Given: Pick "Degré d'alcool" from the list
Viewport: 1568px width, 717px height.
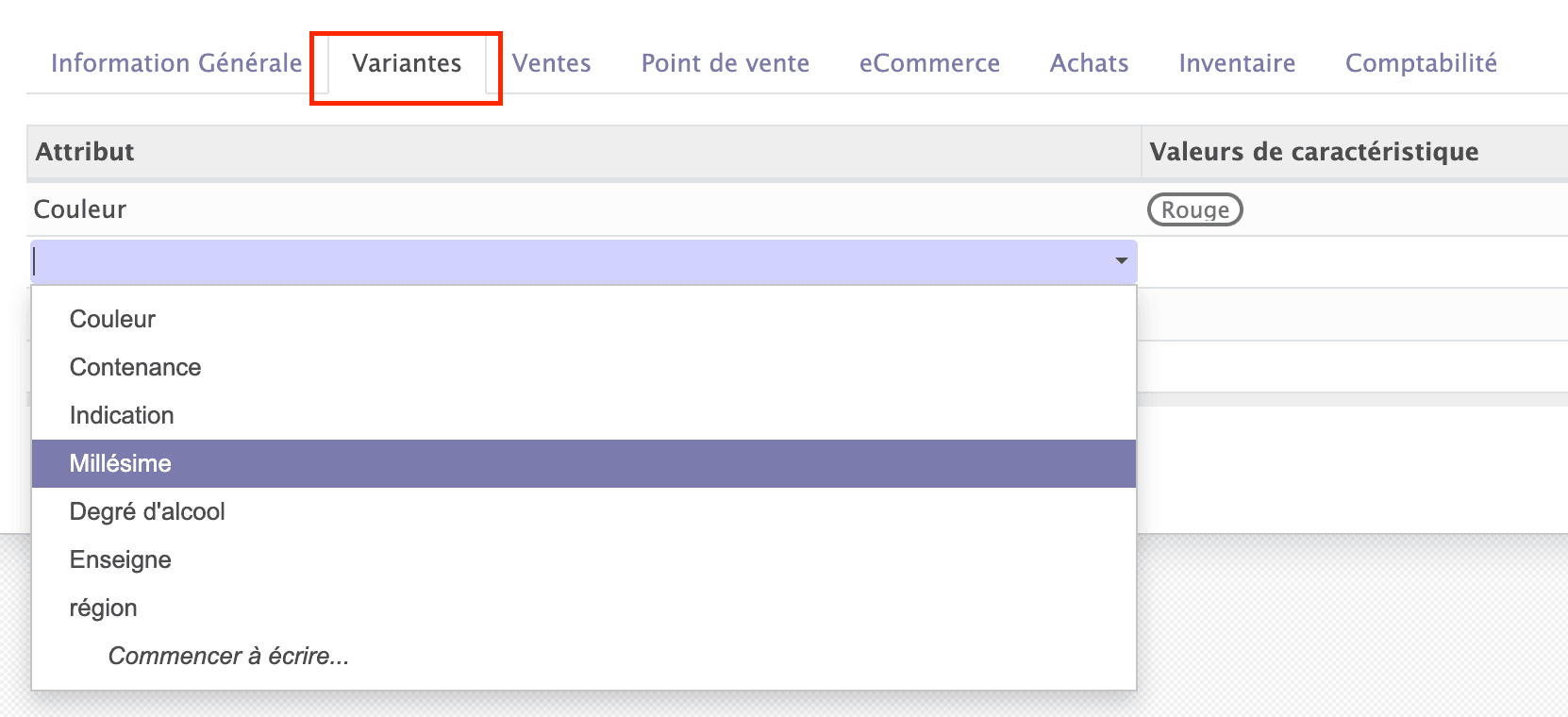Looking at the screenshot, I should 148,511.
